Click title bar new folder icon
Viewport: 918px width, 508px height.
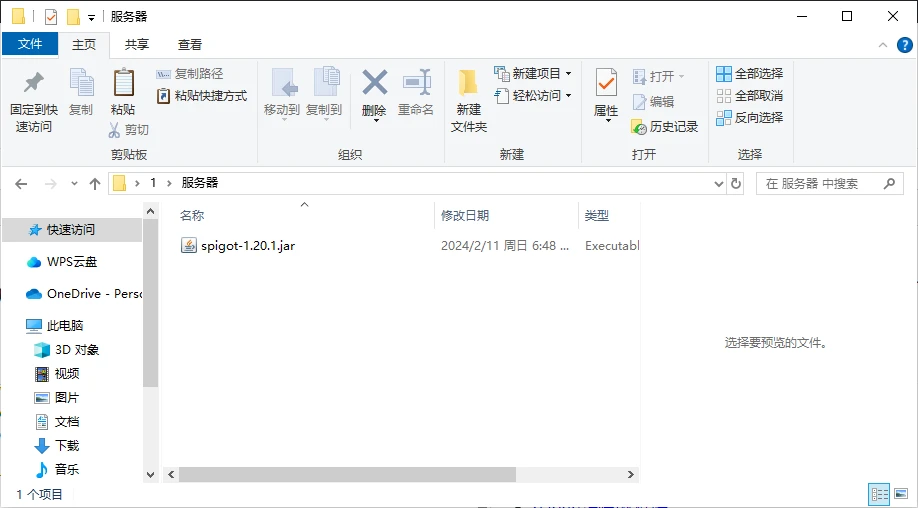click(73, 17)
